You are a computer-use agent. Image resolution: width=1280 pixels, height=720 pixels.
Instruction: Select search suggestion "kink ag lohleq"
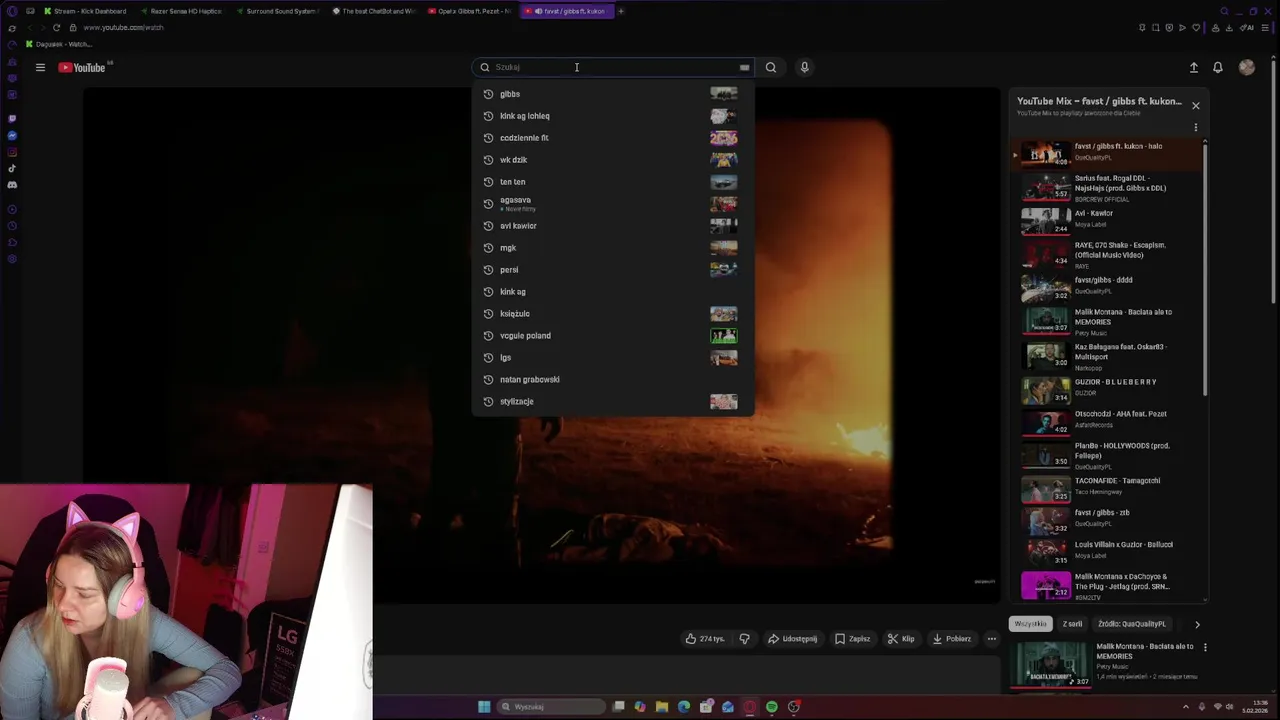pyautogui.click(x=613, y=116)
